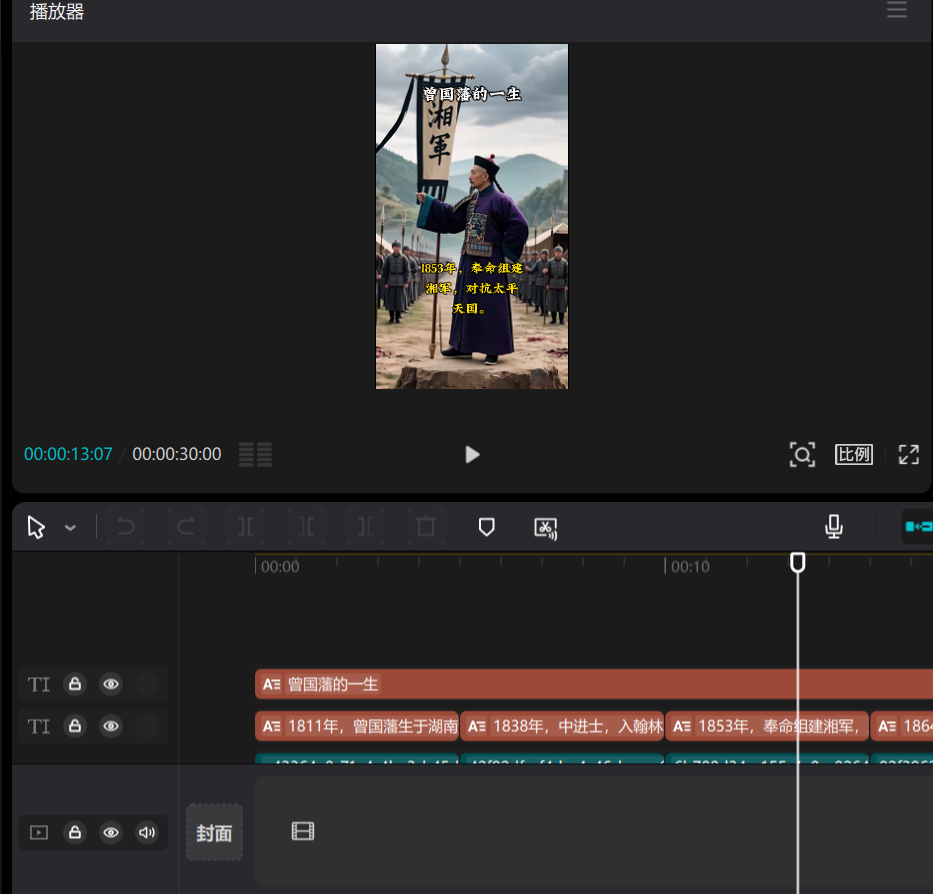Open the 比例 aspect ratio button
Image resolution: width=933 pixels, height=894 pixels.
click(x=854, y=455)
